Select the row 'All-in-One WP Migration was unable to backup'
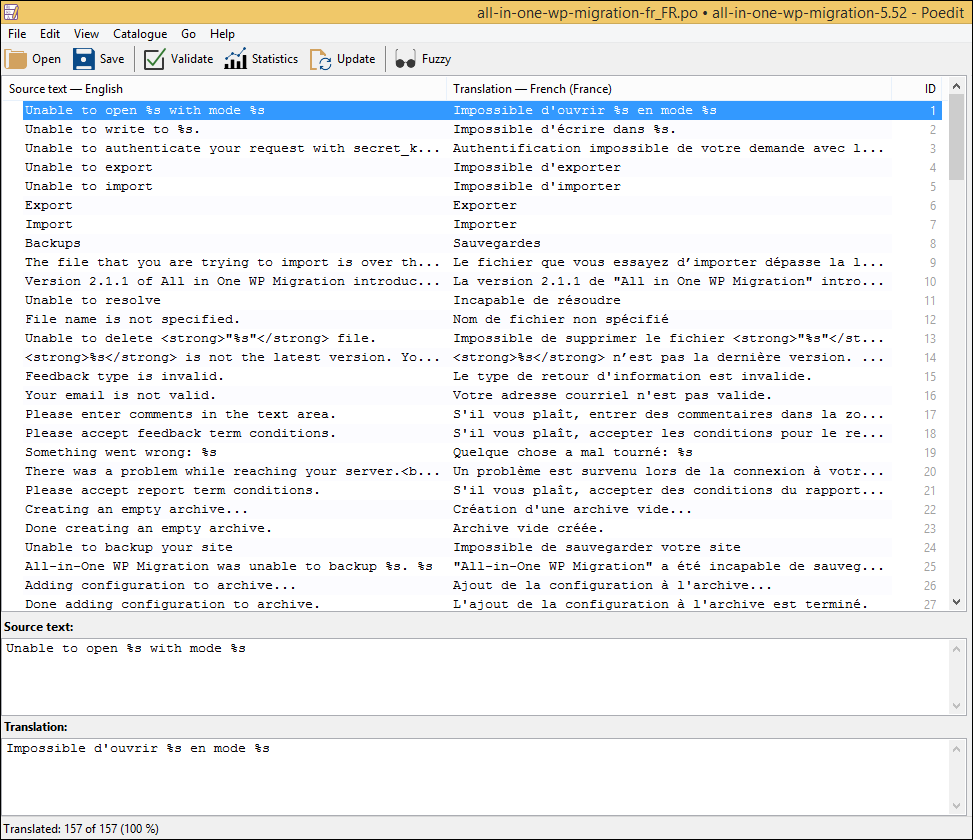This screenshot has width=973, height=840. (482, 567)
